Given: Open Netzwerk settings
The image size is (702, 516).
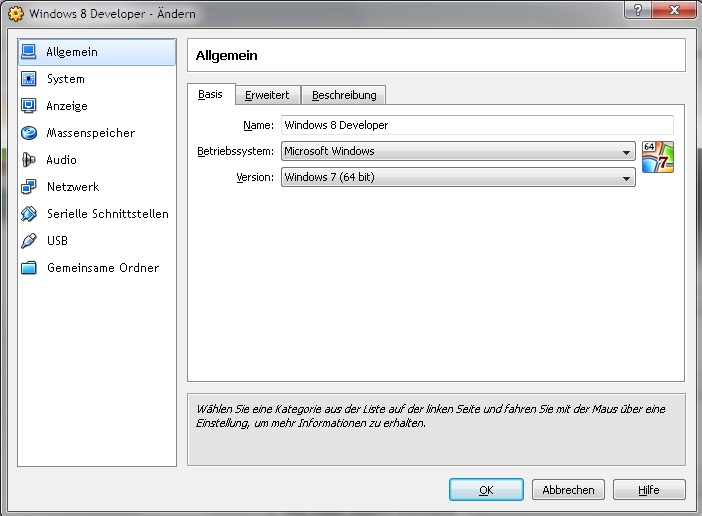Looking at the screenshot, I should (97, 187).
